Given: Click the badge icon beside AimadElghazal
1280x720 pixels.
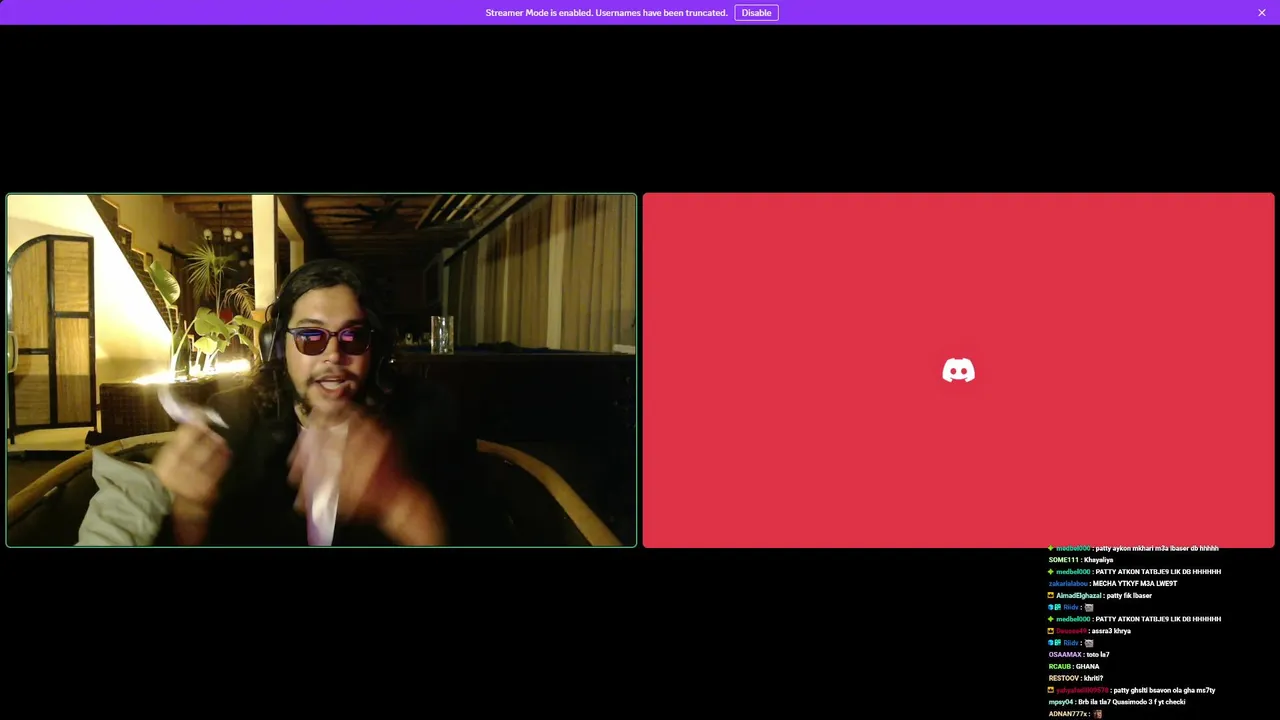Looking at the screenshot, I should coord(1051,596).
